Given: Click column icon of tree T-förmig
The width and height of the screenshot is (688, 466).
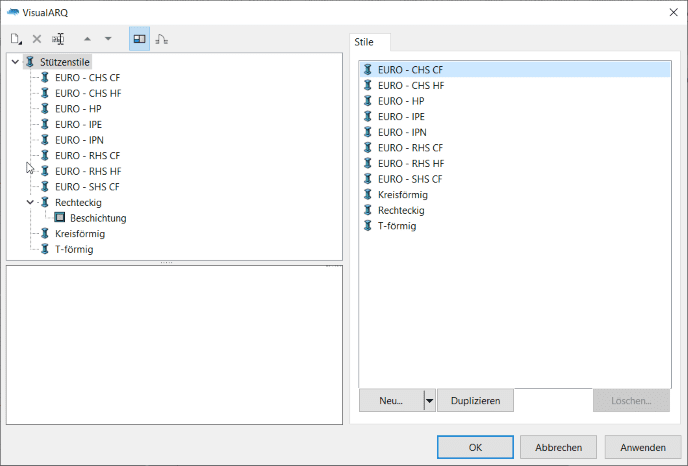Looking at the screenshot, I should coord(45,249).
